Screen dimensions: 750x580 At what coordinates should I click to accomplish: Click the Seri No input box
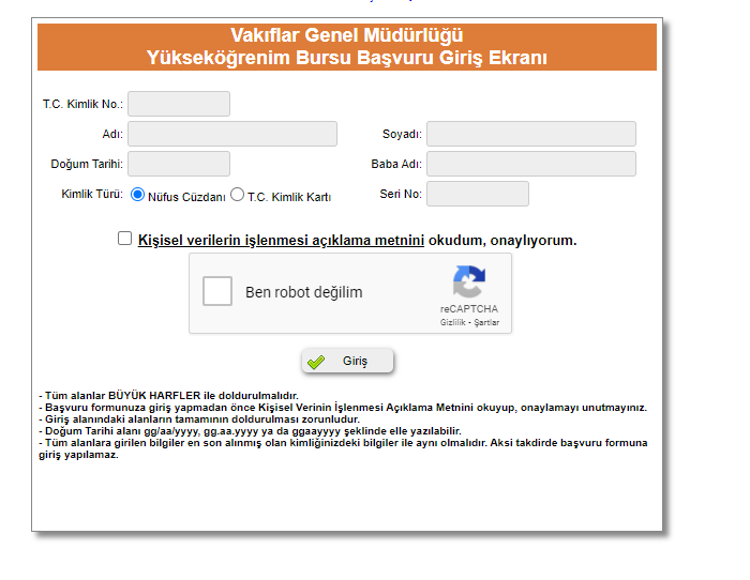pyautogui.click(x=477, y=194)
